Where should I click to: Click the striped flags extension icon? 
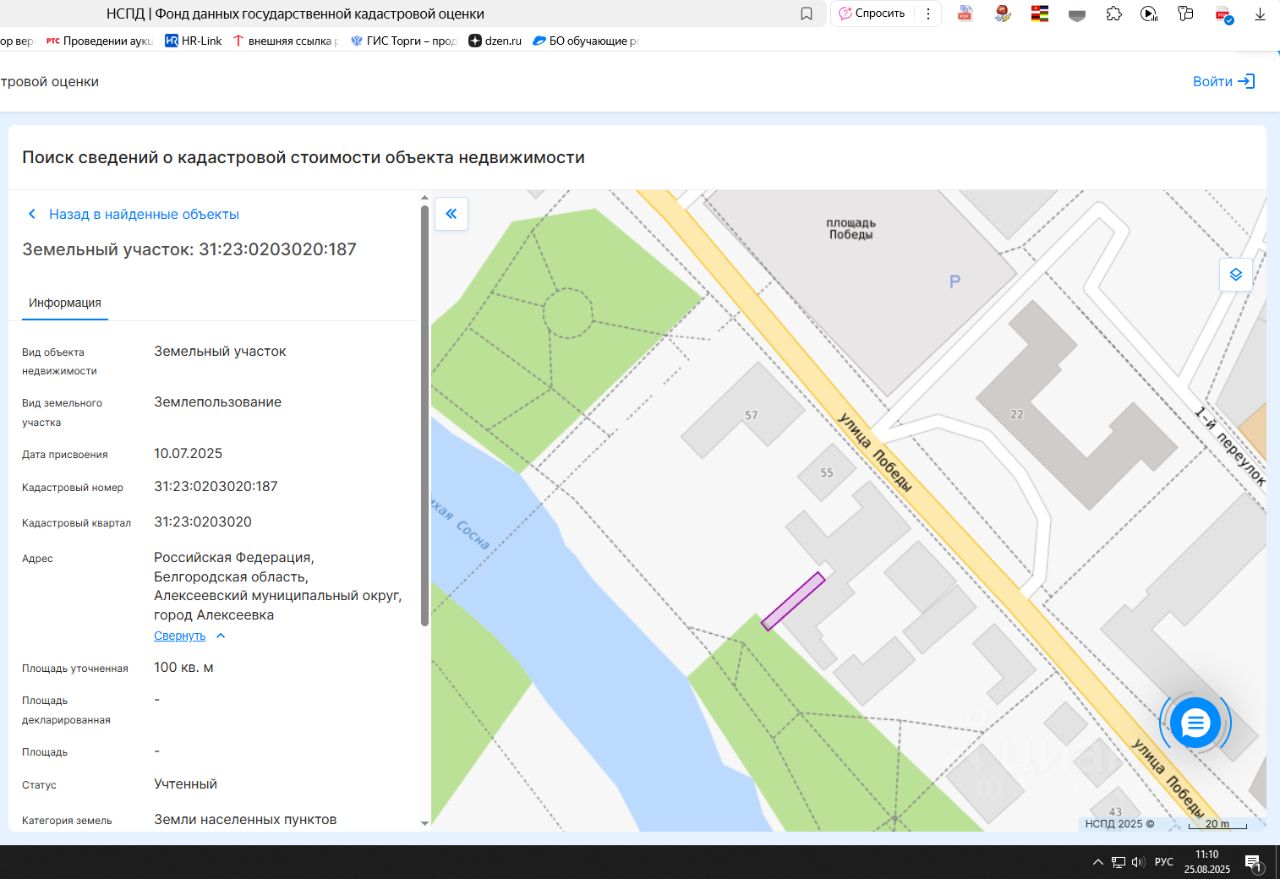tap(1040, 14)
